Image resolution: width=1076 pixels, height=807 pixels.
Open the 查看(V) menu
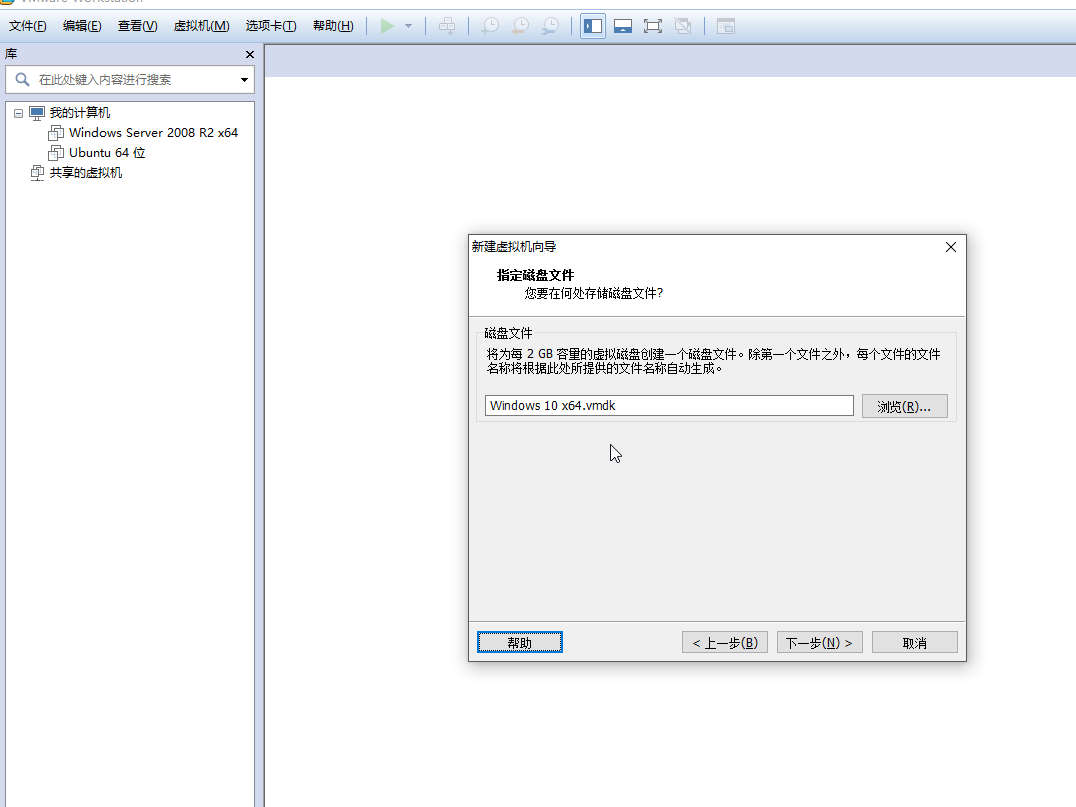(x=137, y=26)
